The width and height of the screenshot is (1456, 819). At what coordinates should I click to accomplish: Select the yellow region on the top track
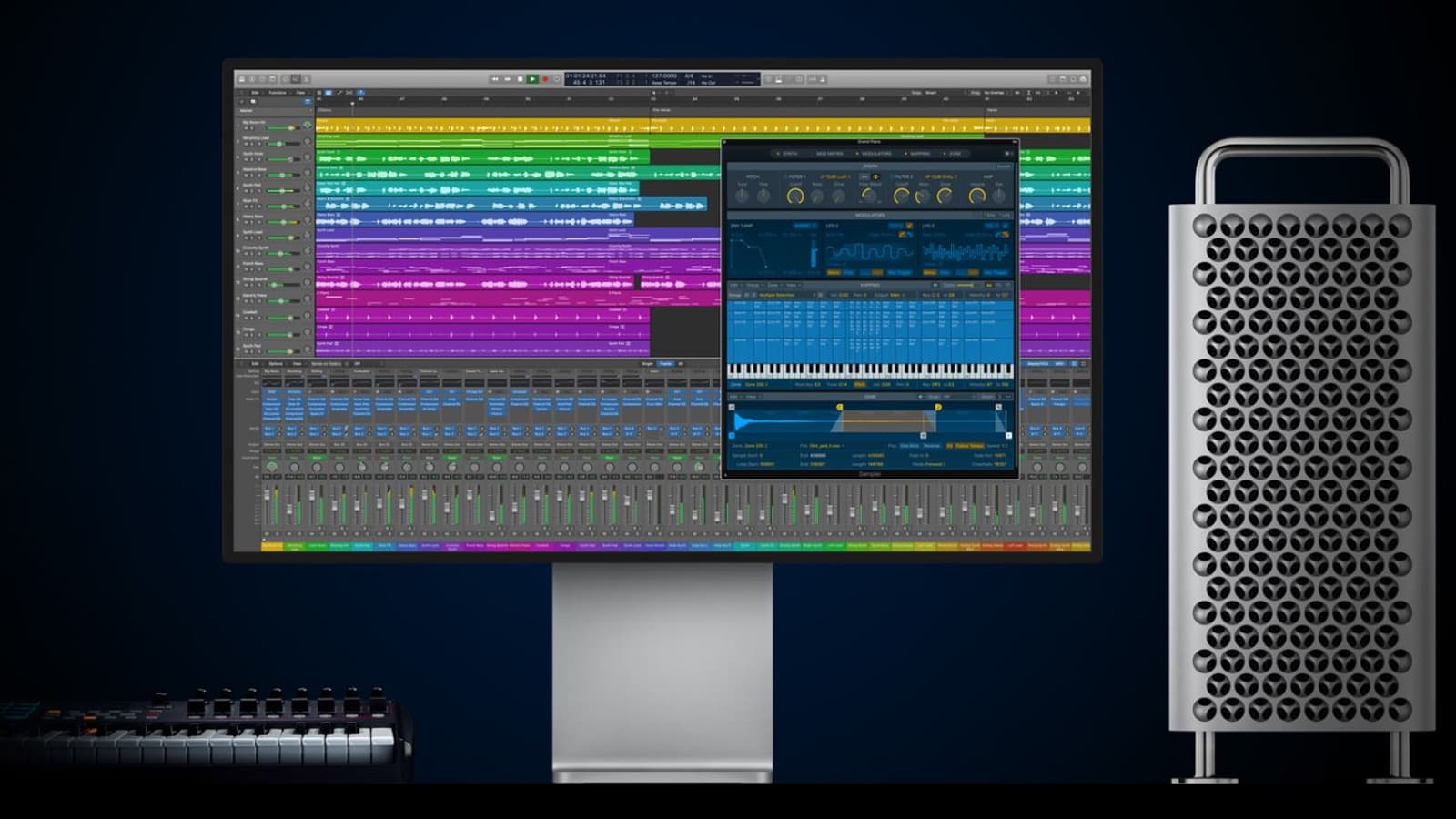[x=482, y=126]
